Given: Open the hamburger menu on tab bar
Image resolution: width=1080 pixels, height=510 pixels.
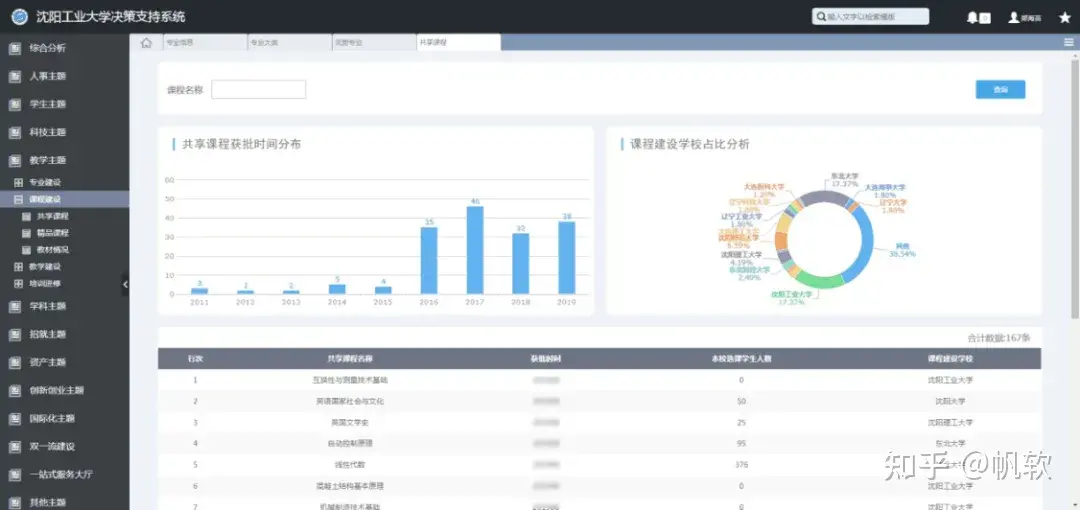Looking at the screenshot, I should point(1069,42).
